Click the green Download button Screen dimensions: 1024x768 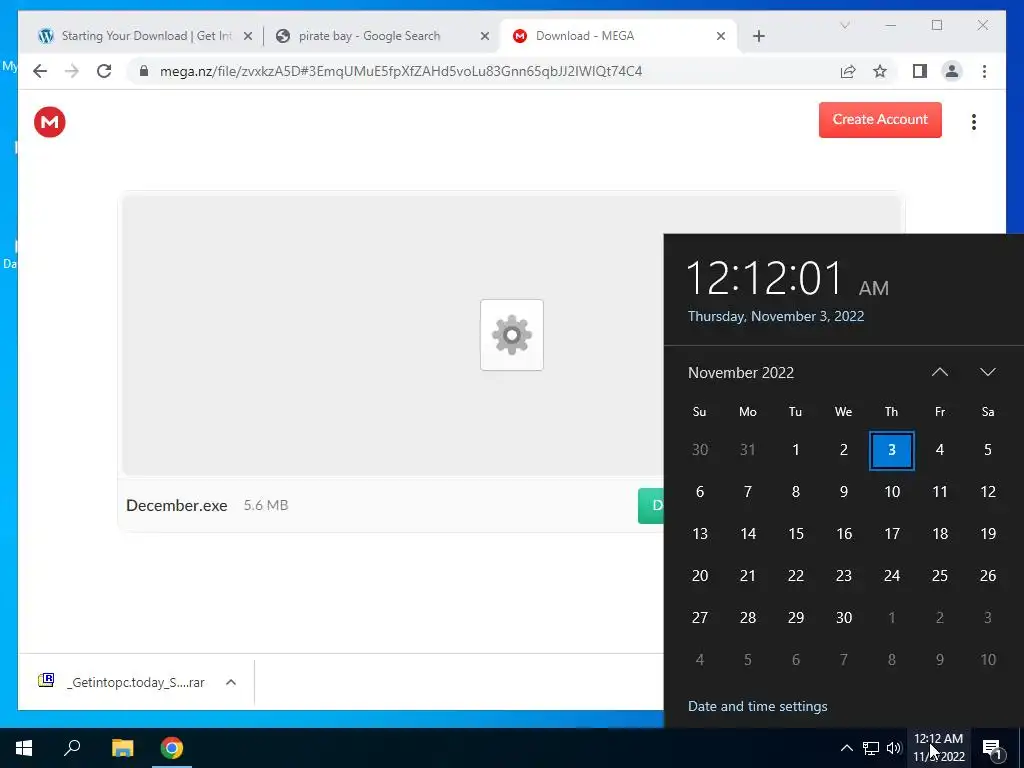coord(650,505)
